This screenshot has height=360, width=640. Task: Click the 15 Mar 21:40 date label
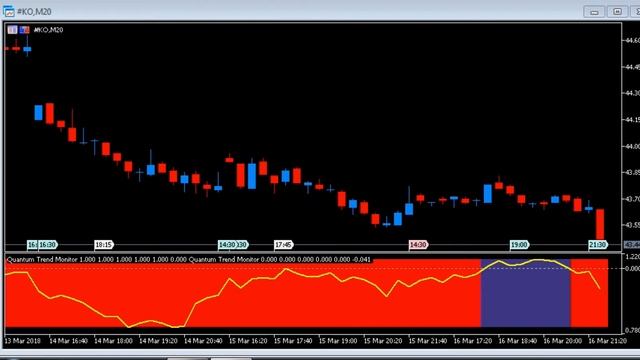[427, 341]
